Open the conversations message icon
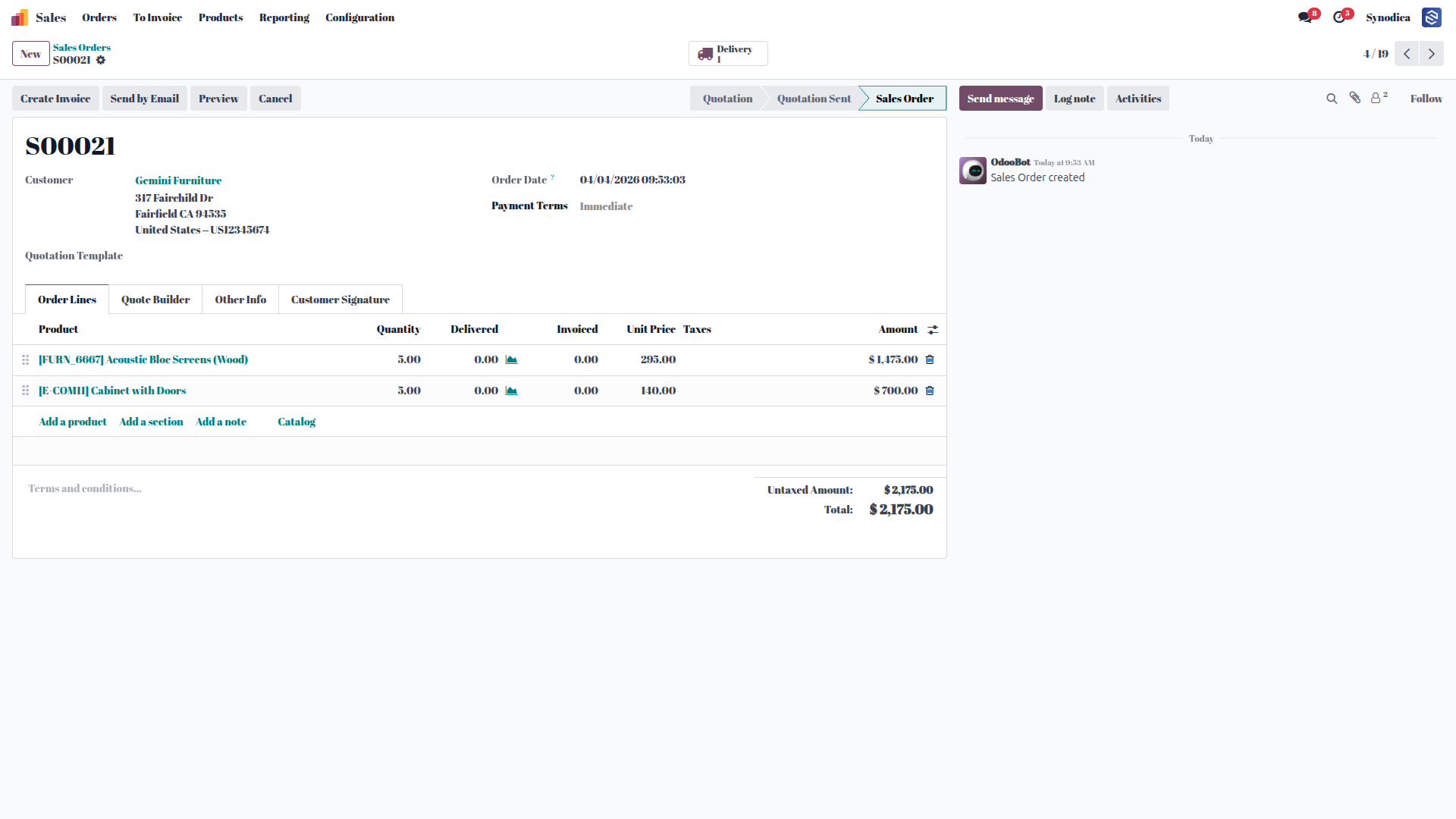 [1304, 17]
